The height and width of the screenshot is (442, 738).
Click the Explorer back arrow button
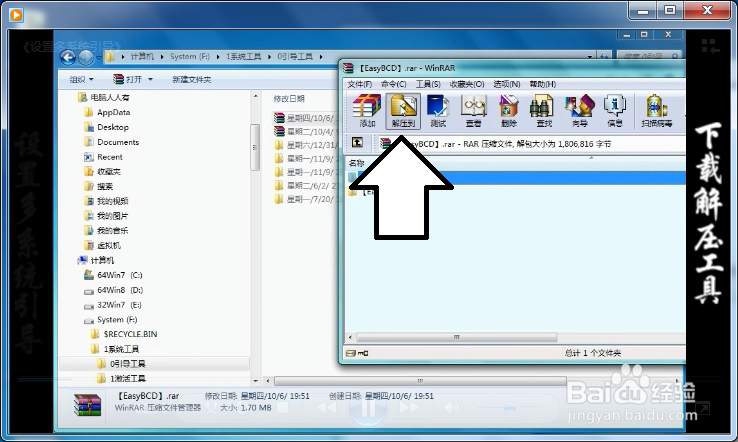pos(68,57)
